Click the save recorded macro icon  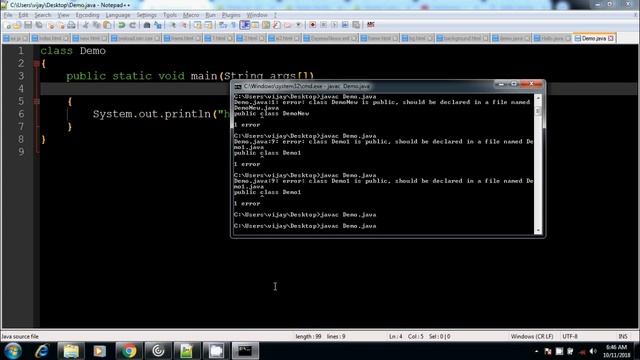pyautogui.click(x=356, y=25)
